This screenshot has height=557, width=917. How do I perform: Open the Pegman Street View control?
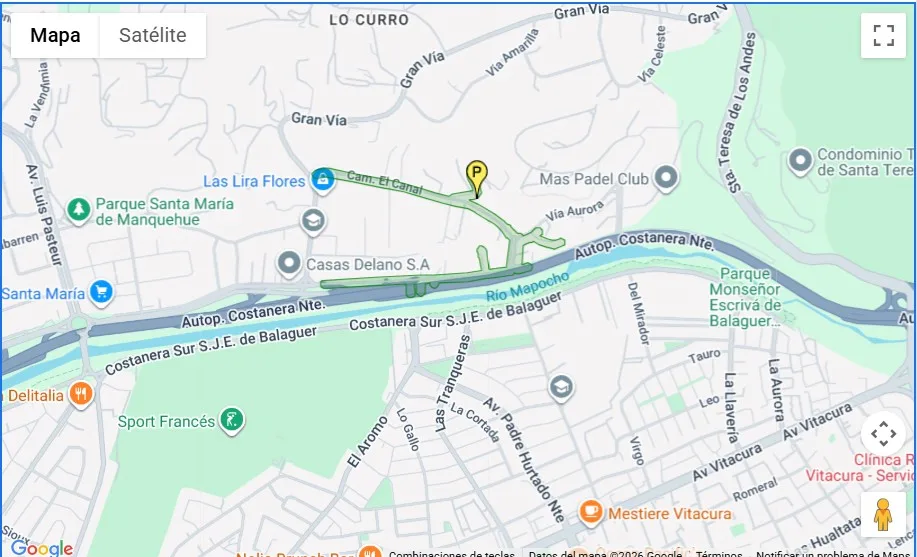[x=883, y=515]
